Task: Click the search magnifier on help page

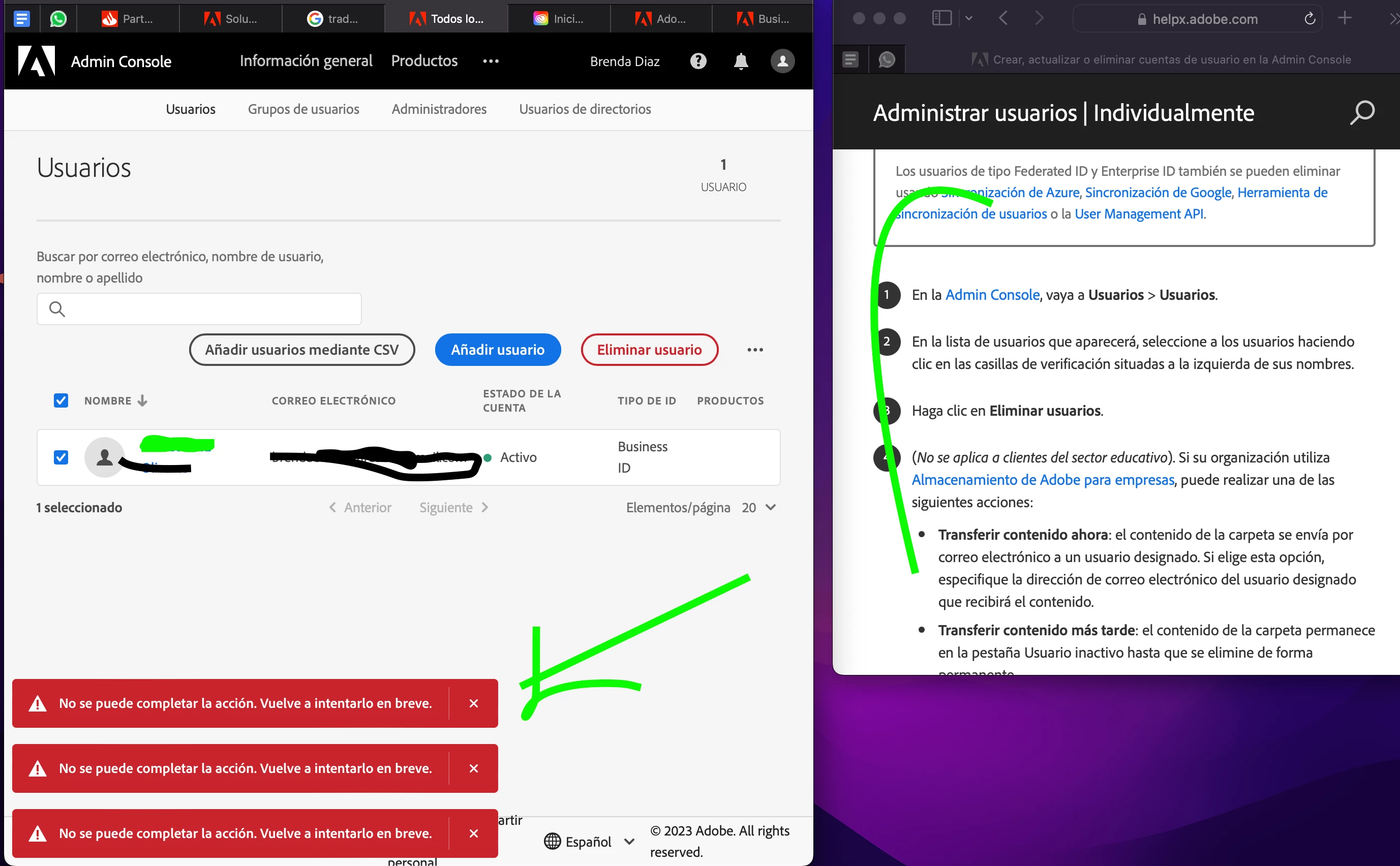Action: 1362,112
